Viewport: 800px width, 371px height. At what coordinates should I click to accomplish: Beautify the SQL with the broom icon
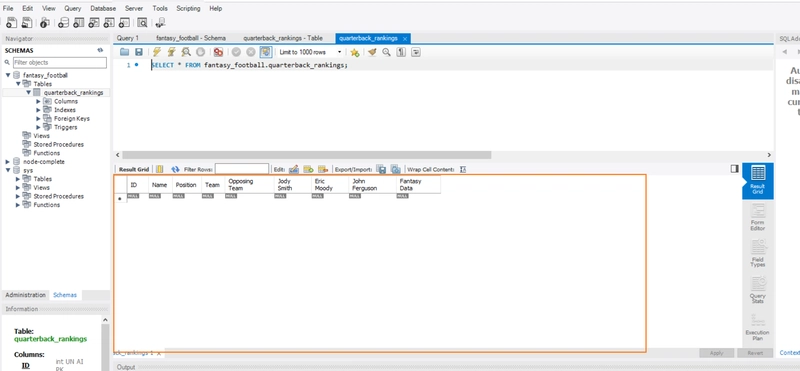[372, 52]
